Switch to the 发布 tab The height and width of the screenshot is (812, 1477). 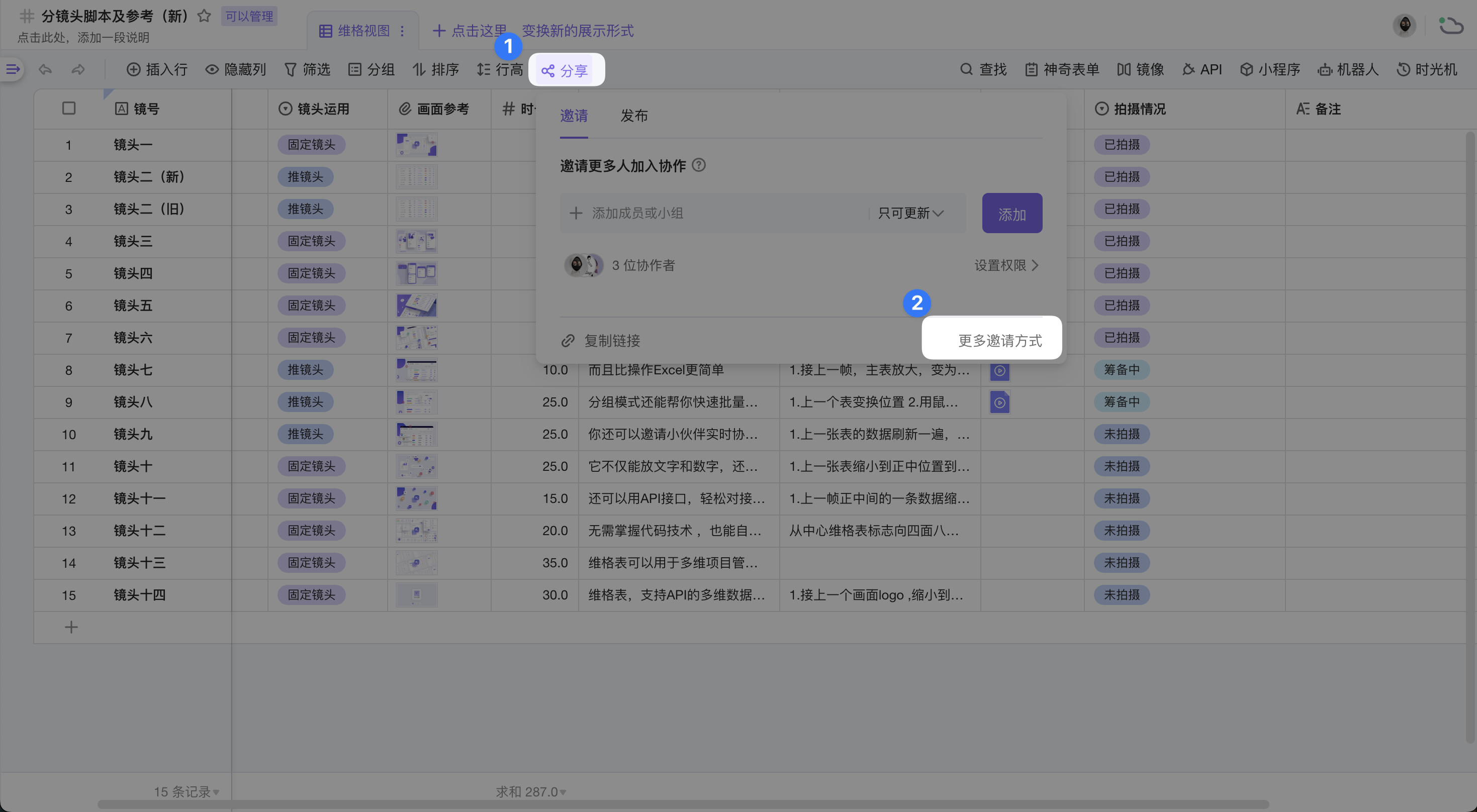633,116
